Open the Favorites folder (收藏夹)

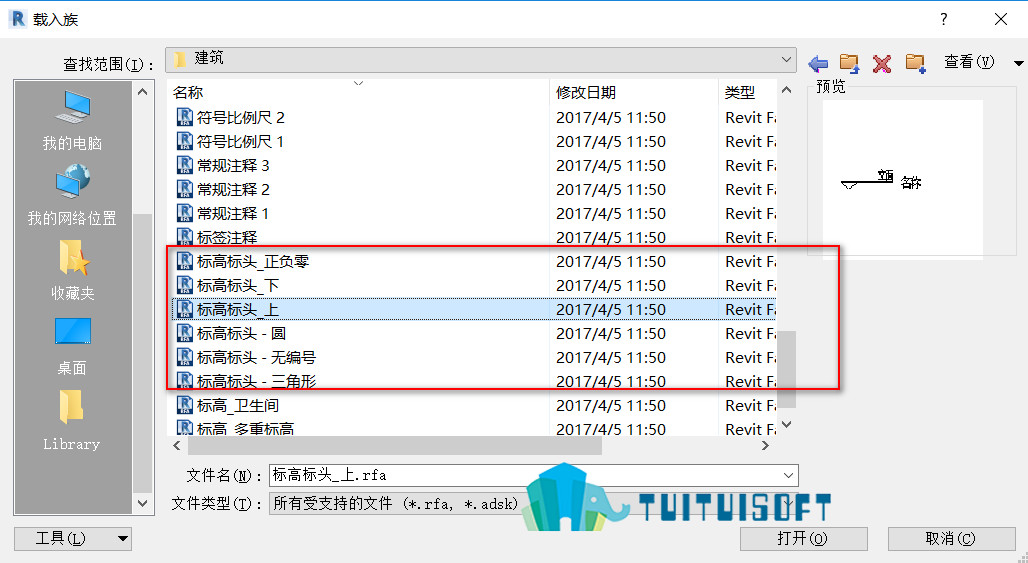point(72,270)
